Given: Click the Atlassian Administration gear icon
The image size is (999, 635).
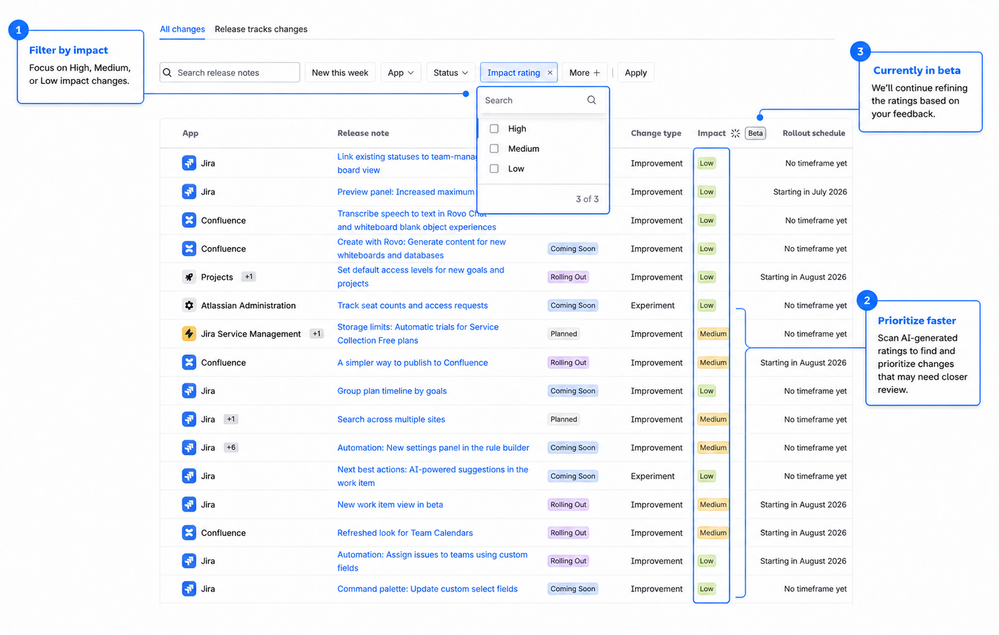Looking at the screenshot, I should click(189, 305).
